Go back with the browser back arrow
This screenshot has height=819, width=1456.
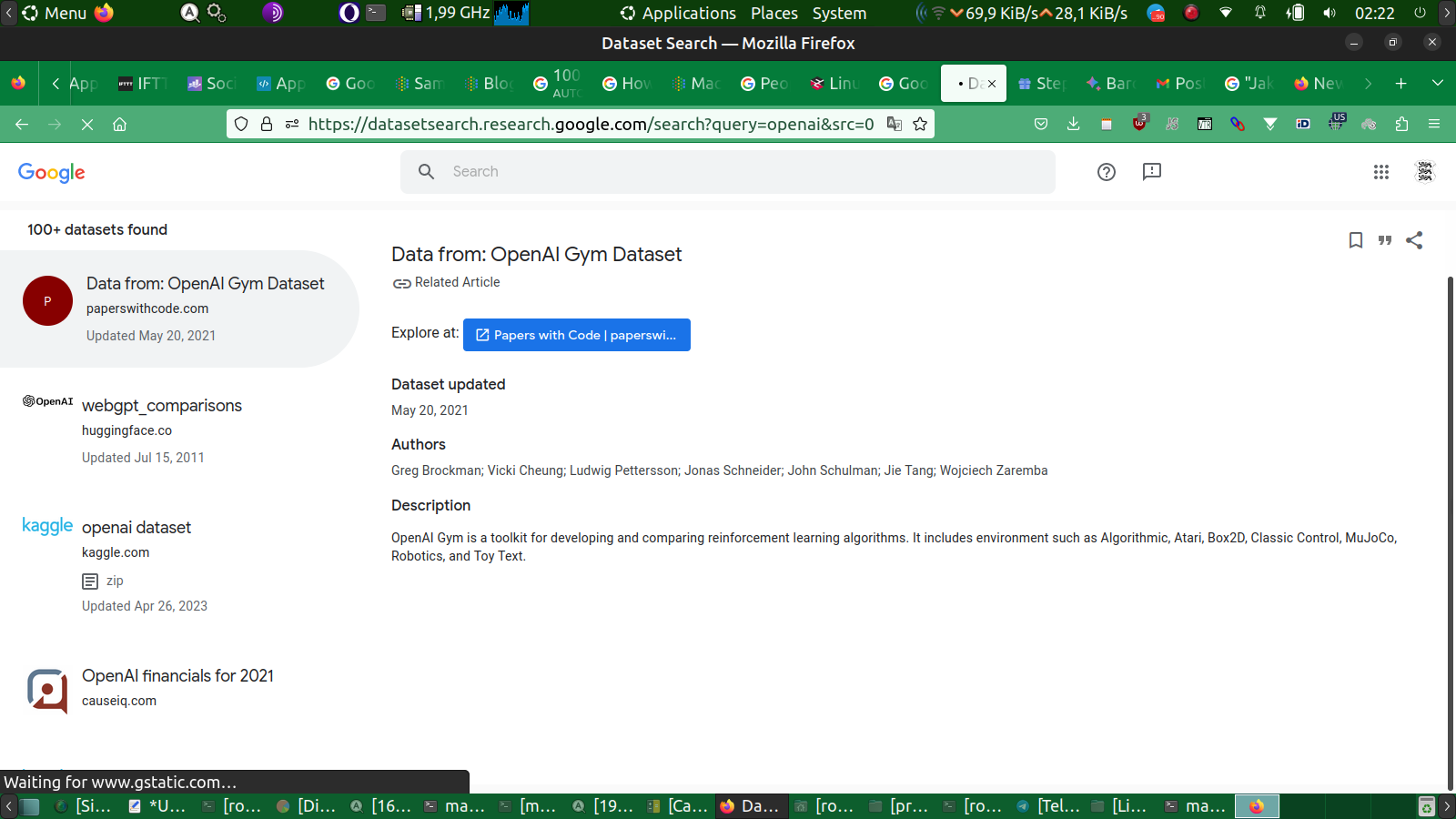point(22,125)
